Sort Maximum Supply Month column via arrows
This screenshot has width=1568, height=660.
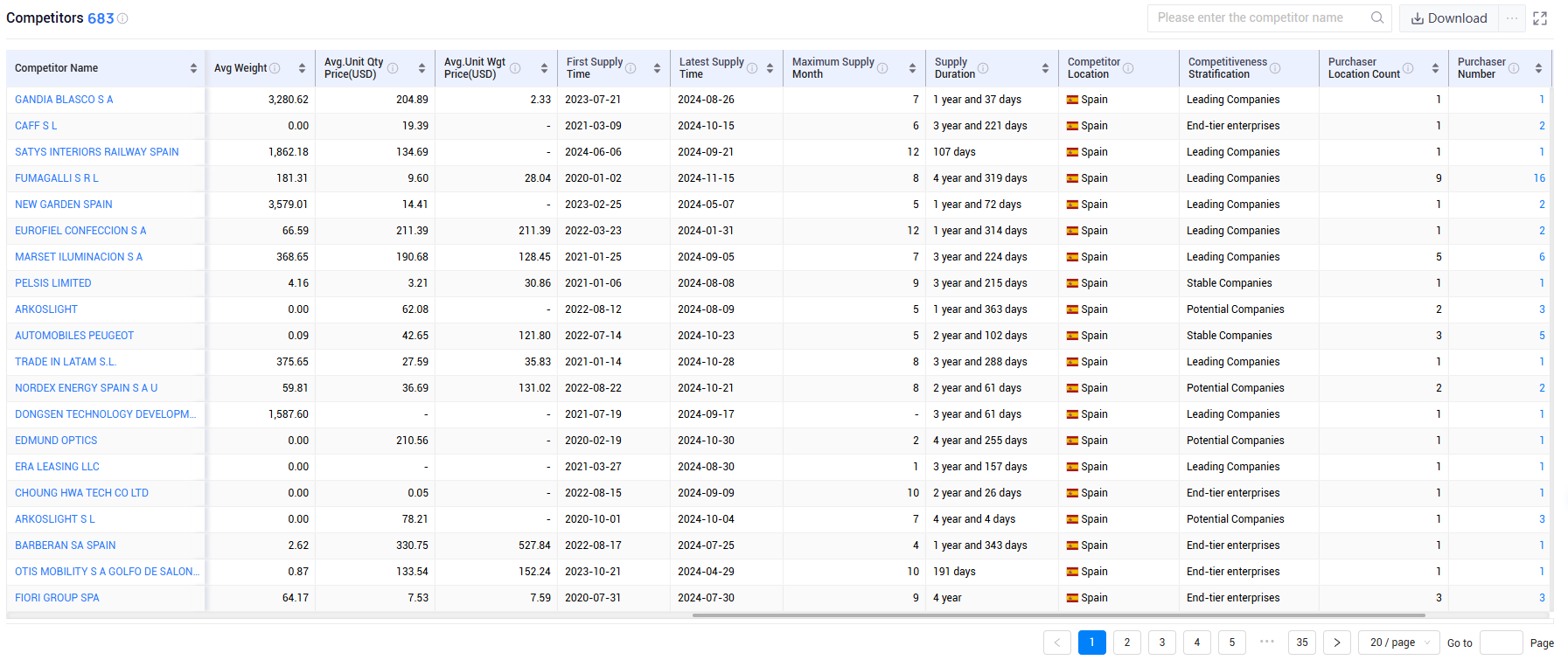pos(912,68)
